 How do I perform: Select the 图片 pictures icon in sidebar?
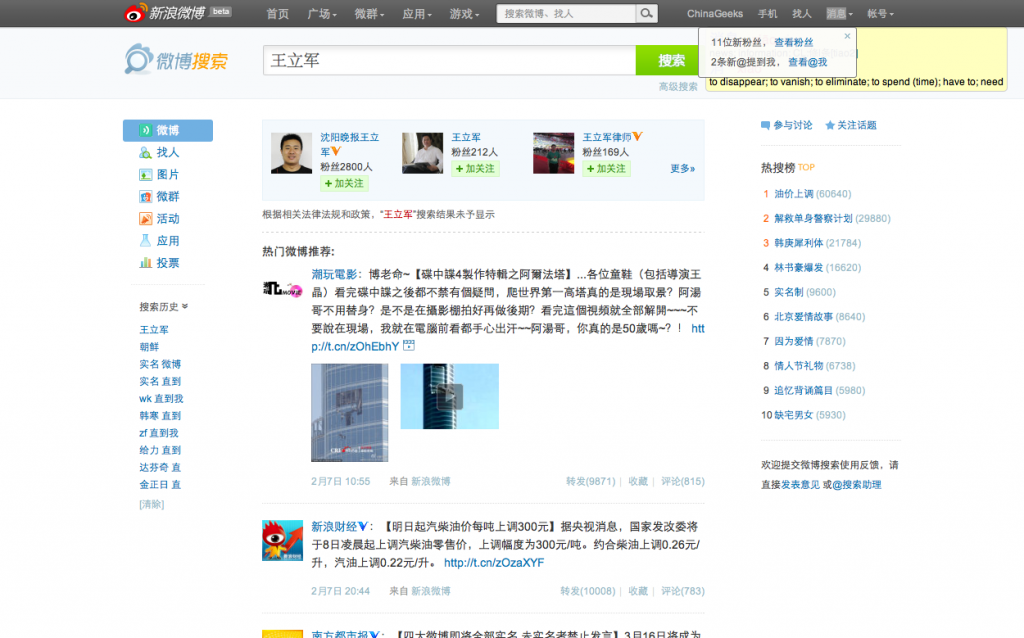pos(146,175)
